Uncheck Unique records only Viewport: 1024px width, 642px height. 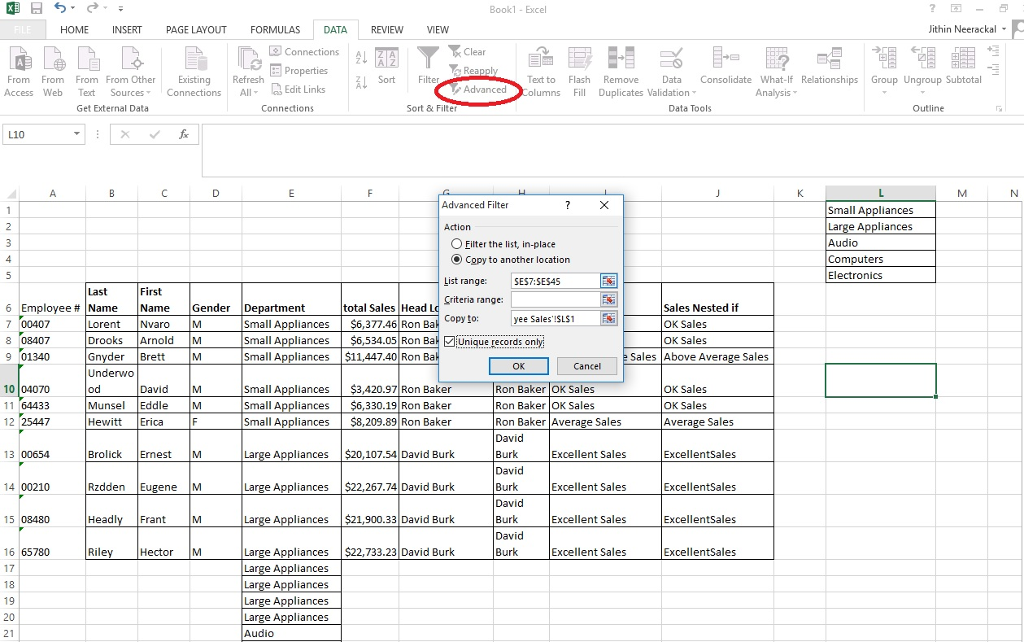pos(449,341)
